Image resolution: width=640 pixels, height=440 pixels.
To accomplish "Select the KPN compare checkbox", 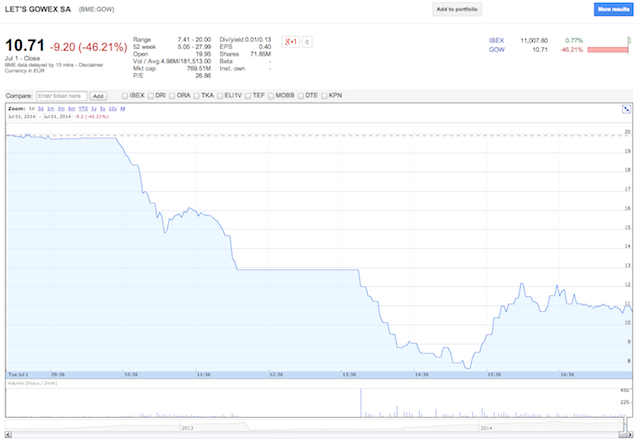I will click(x=324, y=96).
